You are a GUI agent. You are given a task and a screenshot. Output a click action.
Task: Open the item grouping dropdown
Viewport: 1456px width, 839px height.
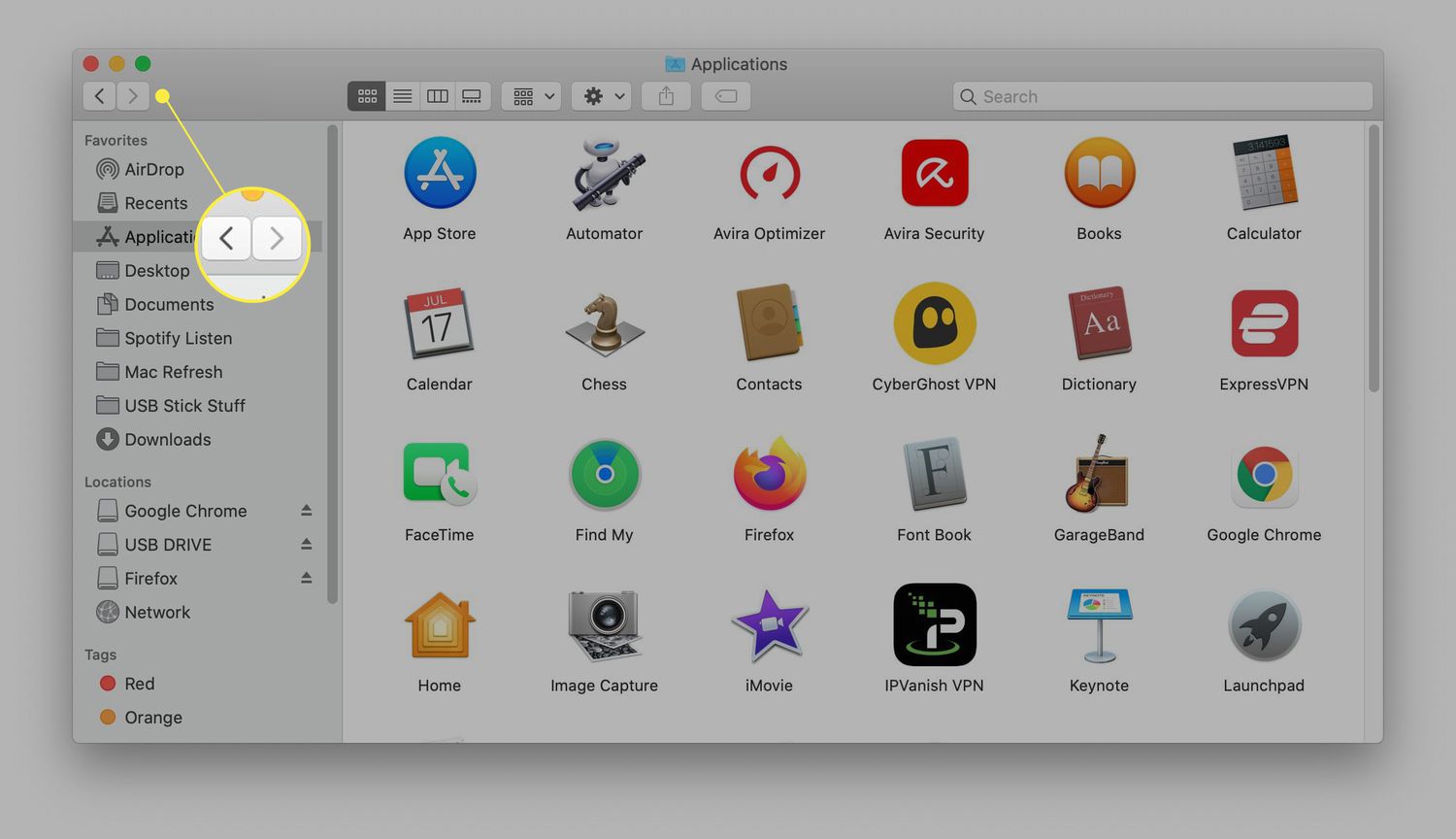pyautogui.click(x=530, y=95)
